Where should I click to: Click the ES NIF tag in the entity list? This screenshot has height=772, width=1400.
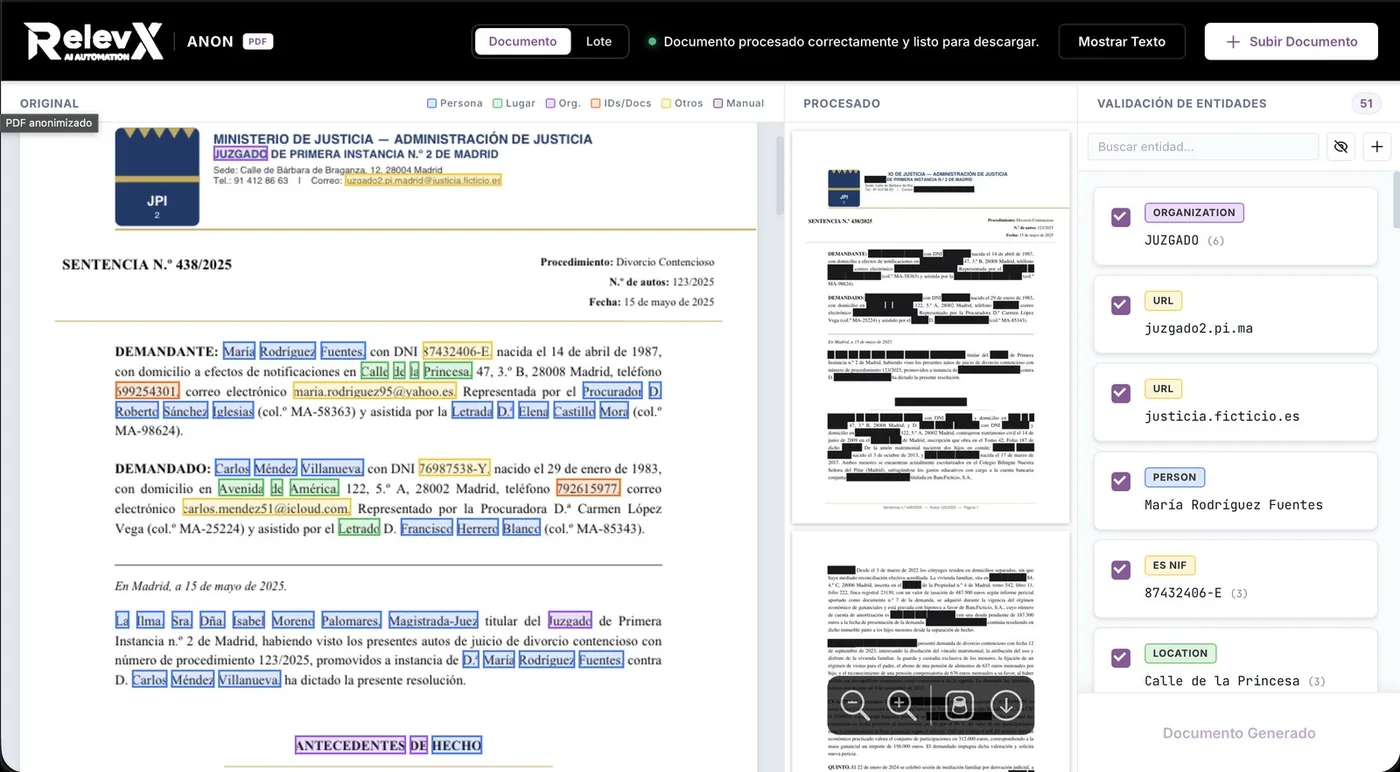[x=1170, y=565]
